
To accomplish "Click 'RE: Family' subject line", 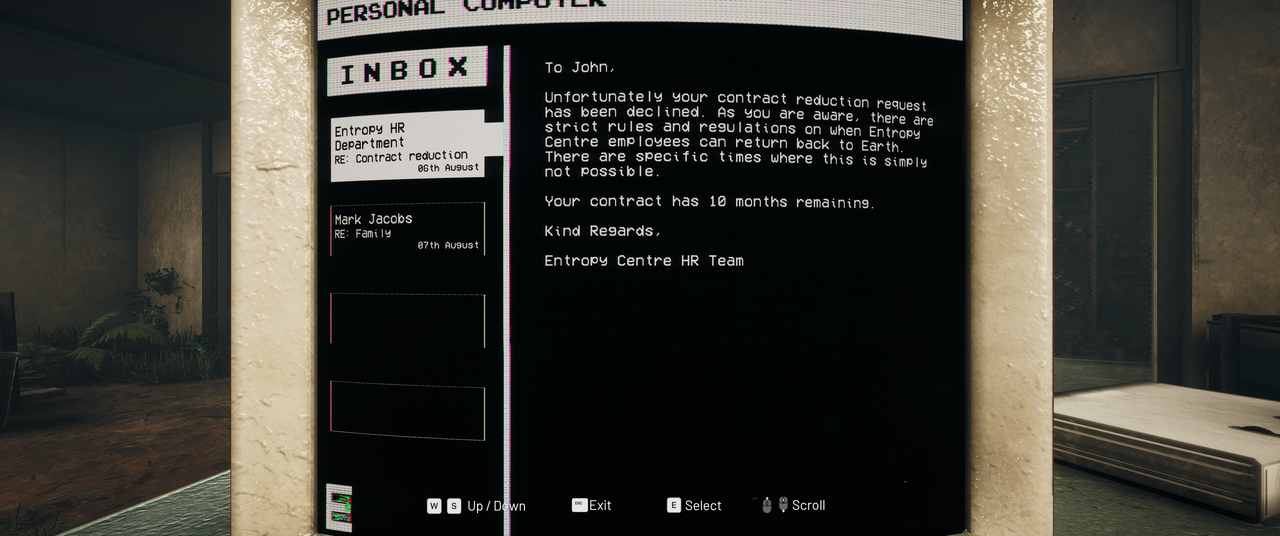I will (363, 234).
